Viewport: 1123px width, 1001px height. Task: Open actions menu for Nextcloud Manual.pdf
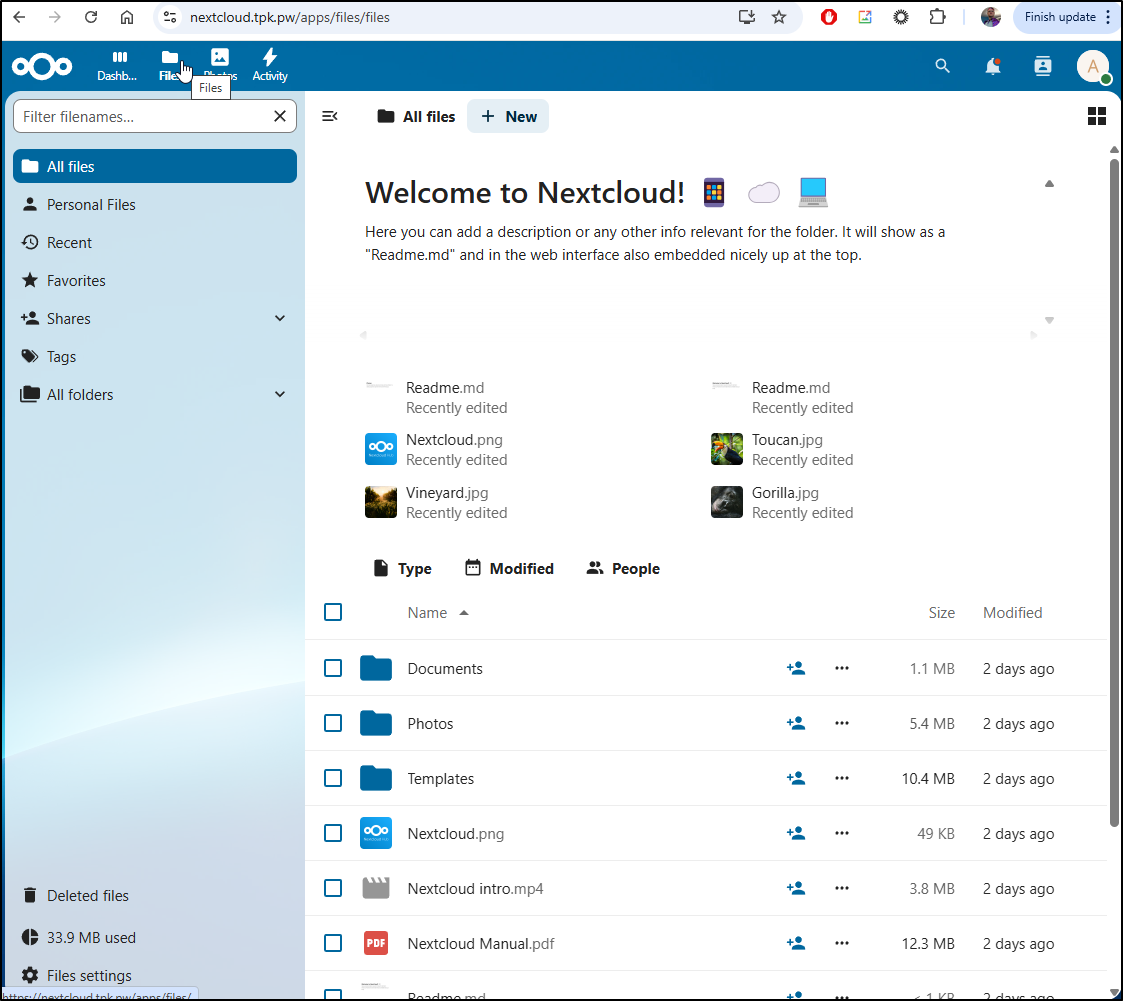[842, 944]
